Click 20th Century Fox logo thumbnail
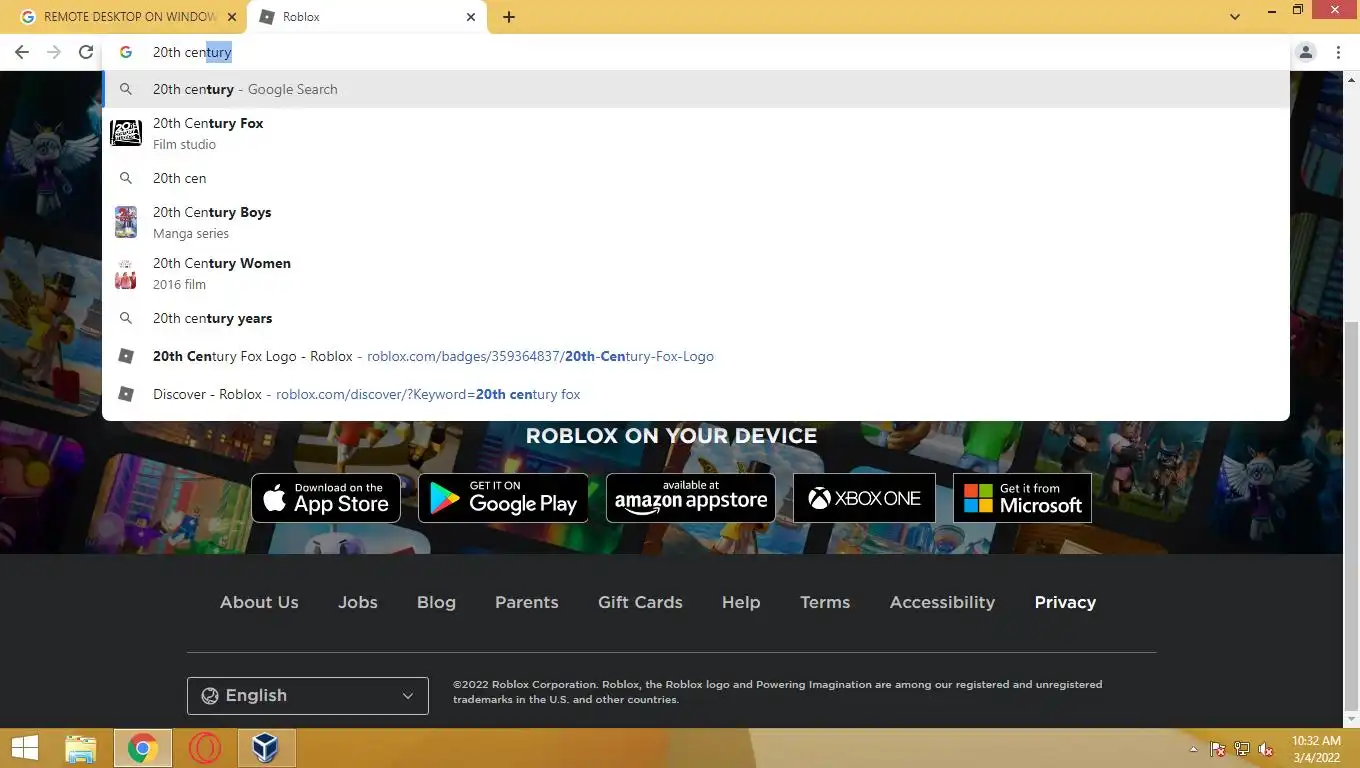 (x=126, y=133)
